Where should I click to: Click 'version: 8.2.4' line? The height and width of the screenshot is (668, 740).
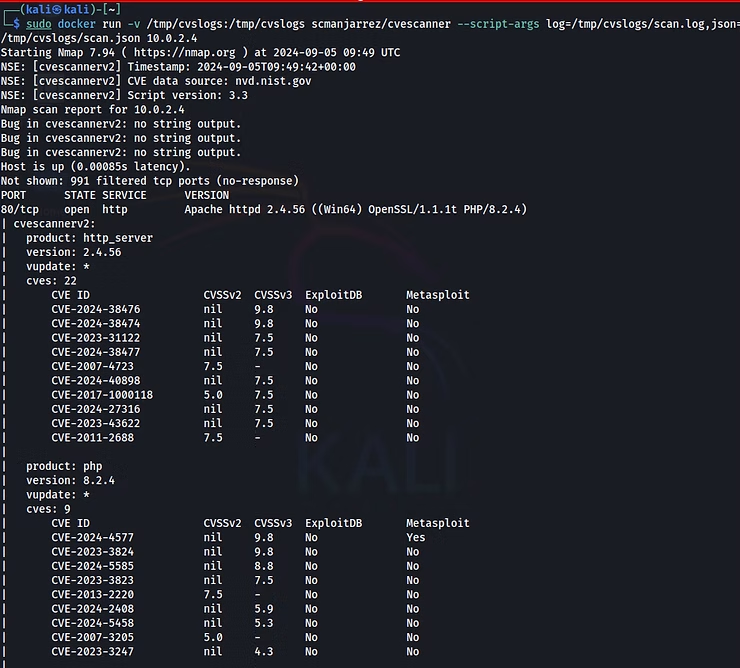70,481
